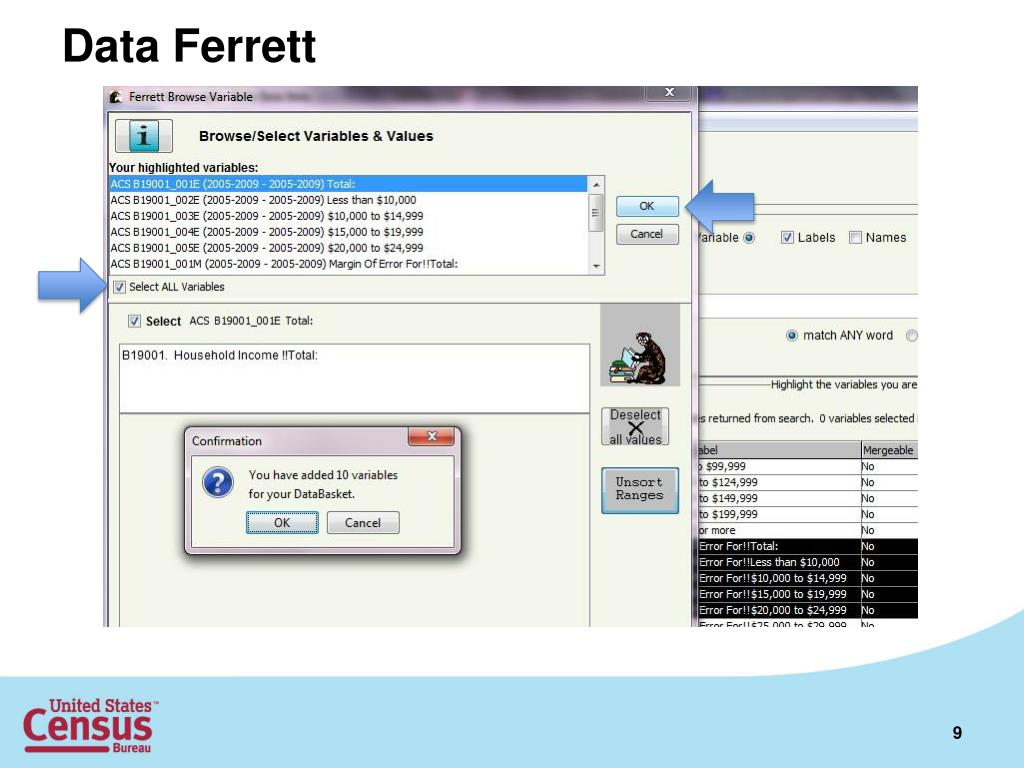The image size is (1024, 768).
Task: Click the down scroll arrow on the variables list
Action: 597,264
